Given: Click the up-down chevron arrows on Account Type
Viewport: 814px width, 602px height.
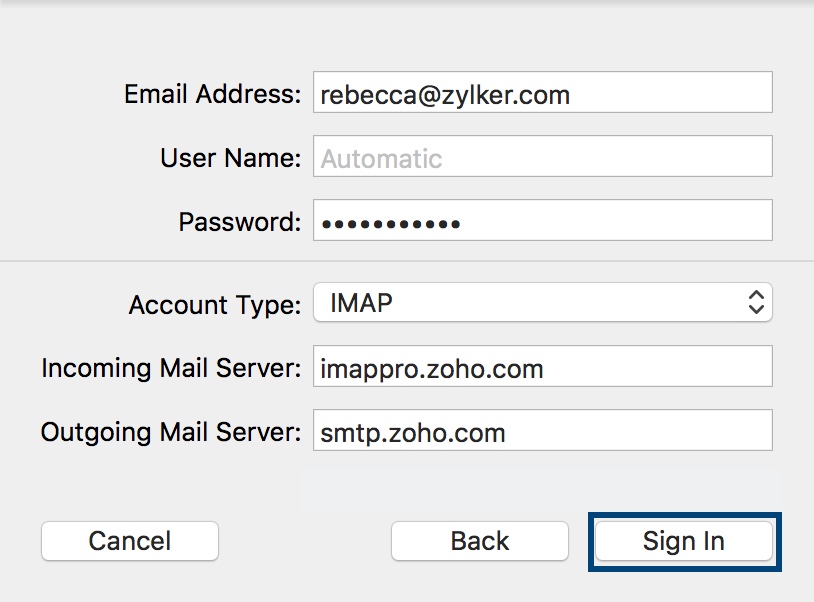Looking at the screenshot, I should [x=756, y=303].
